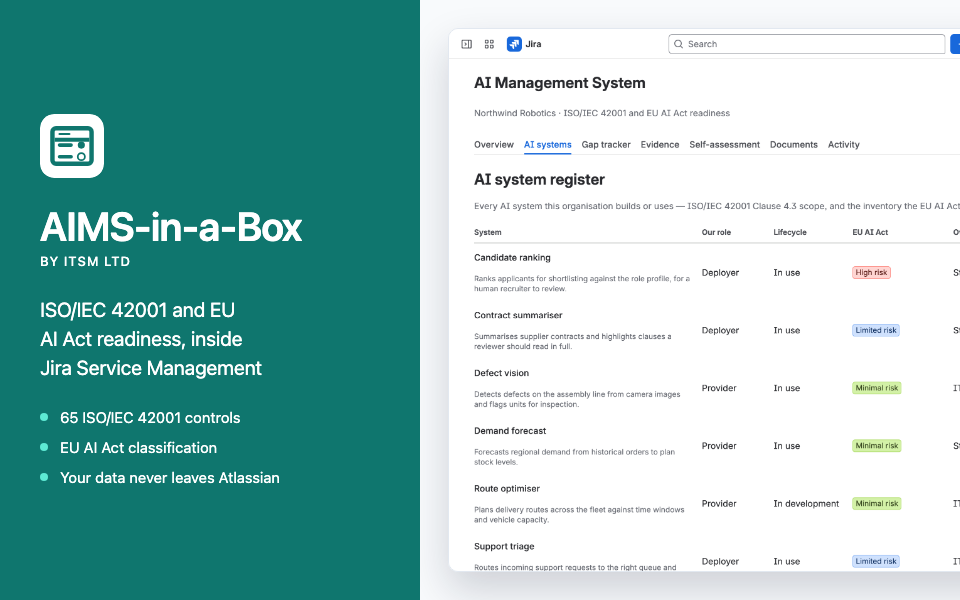The image size is (960, 600).
Task: Open the Overview tab
Action: tap(493, 144)
